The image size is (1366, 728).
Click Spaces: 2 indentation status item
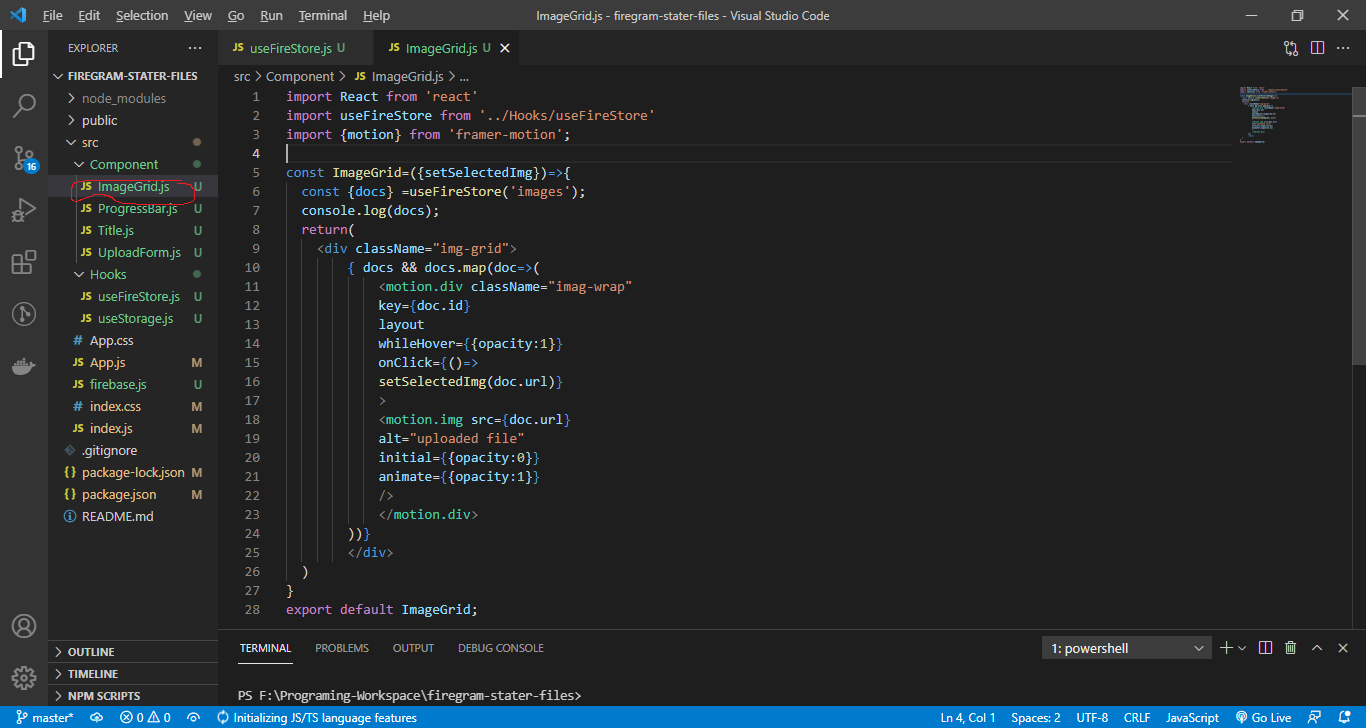click(1036, 718)
